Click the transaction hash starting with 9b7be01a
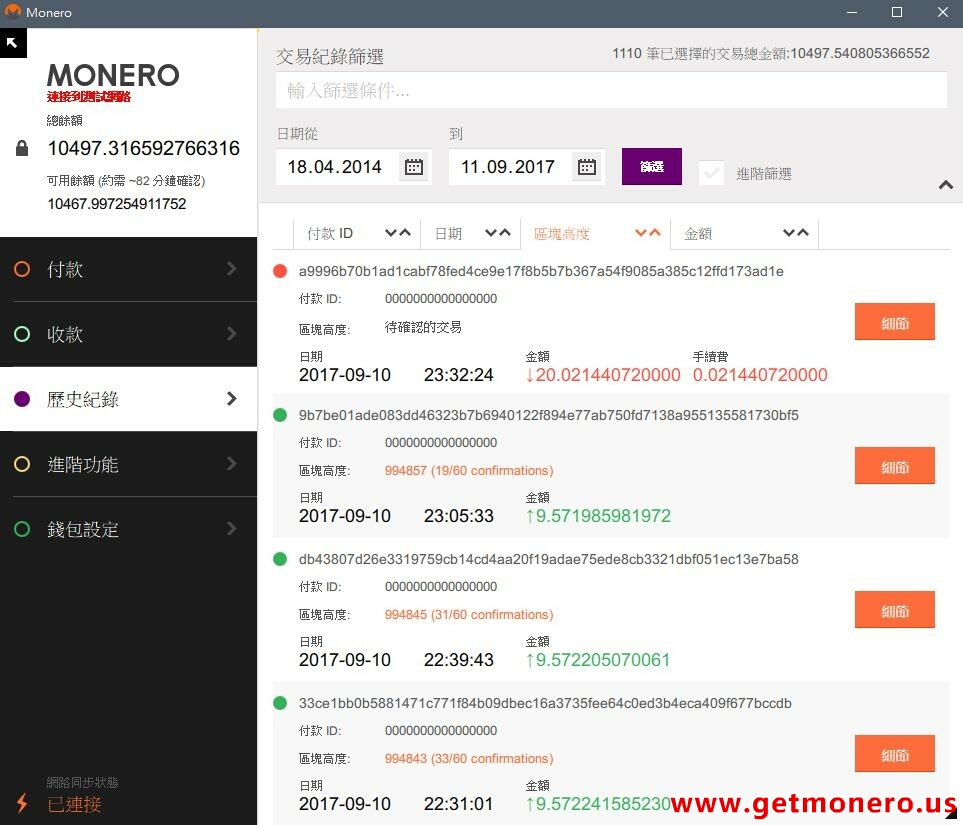The image size is (963, 825). 548,415
